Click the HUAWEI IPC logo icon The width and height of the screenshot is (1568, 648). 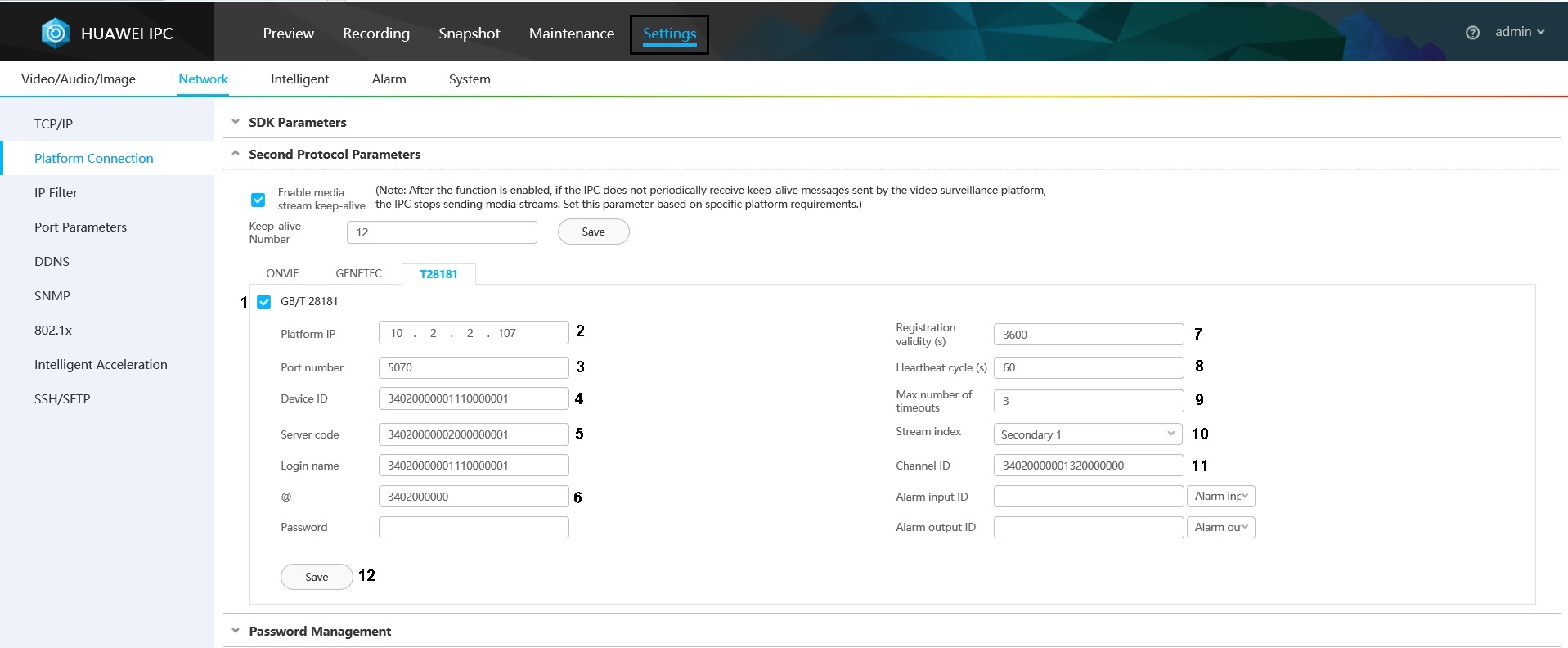(55, 33)
